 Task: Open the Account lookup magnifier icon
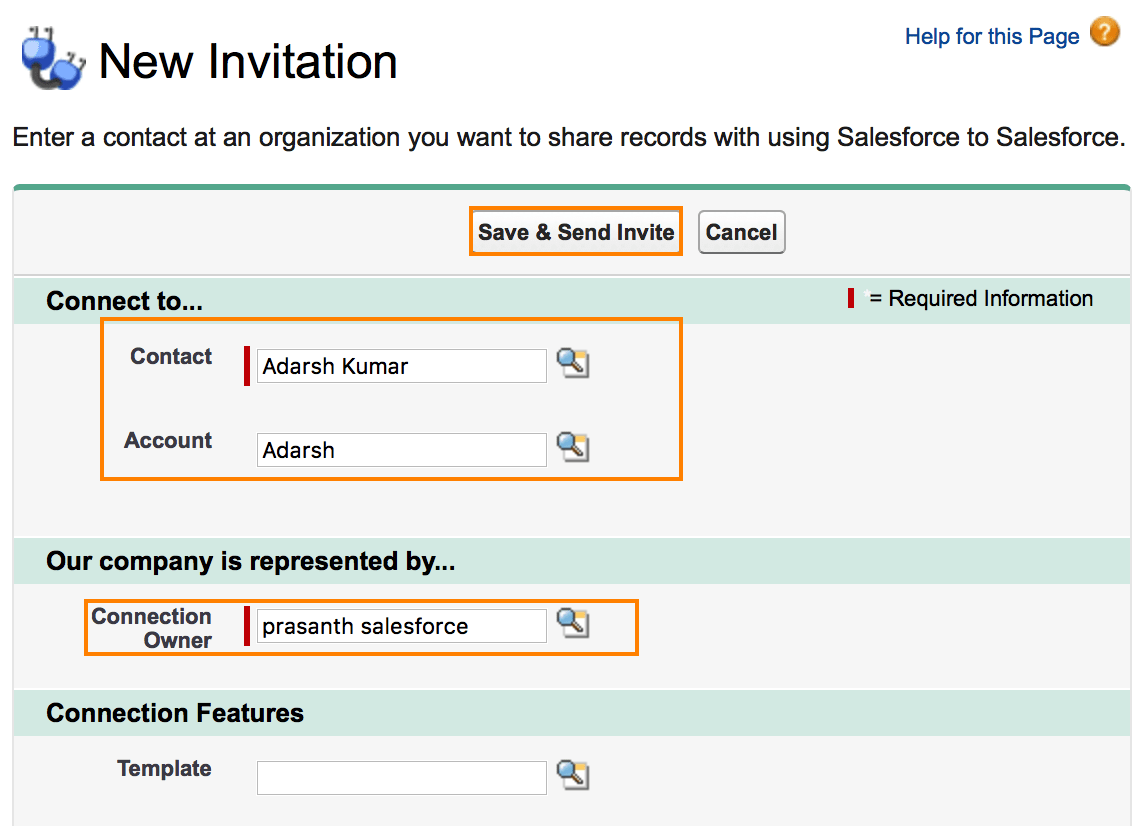(x=573, y=447)
